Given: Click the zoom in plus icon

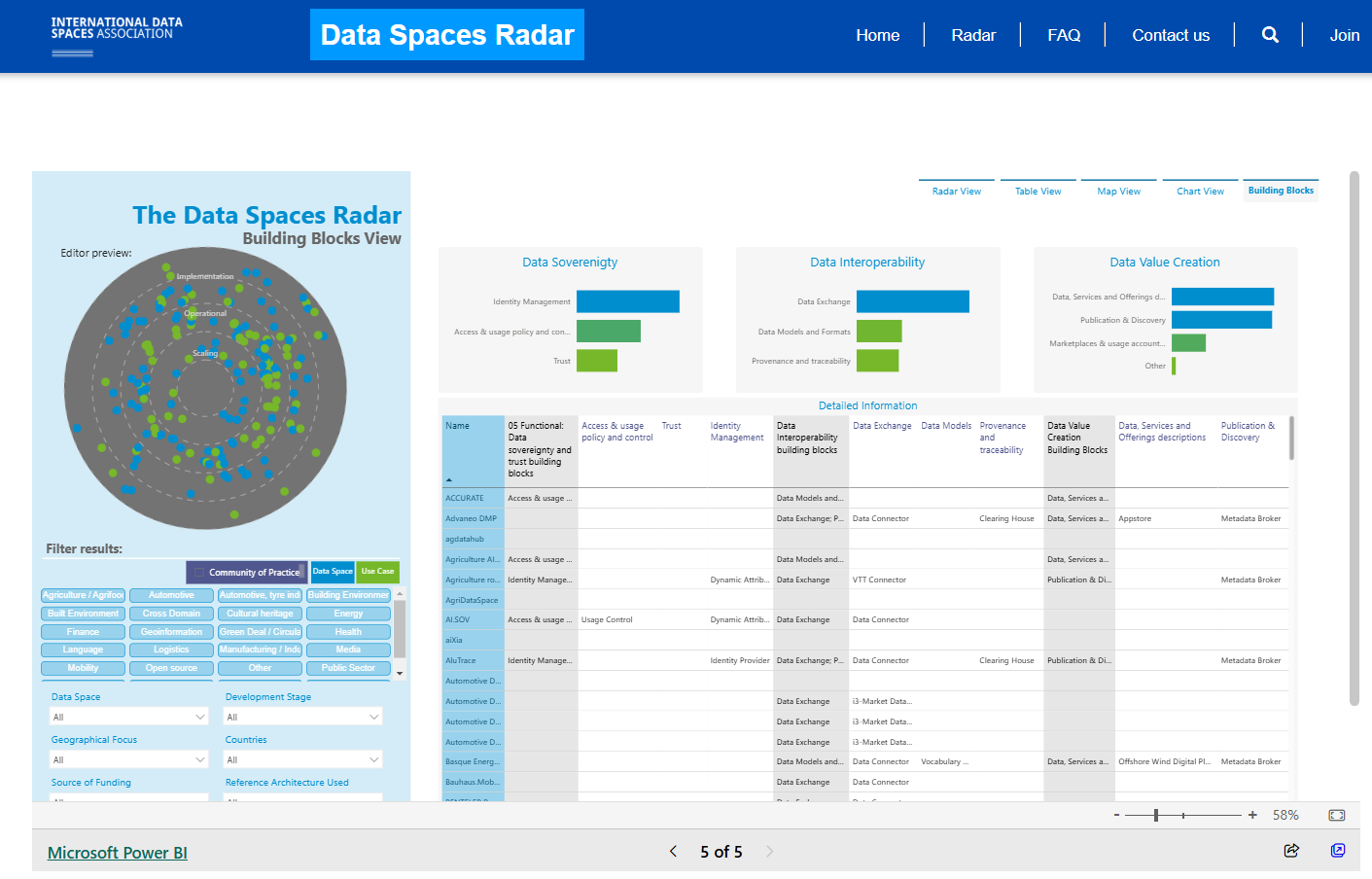Looking at the screenshot, I should tap(1252, 815).
